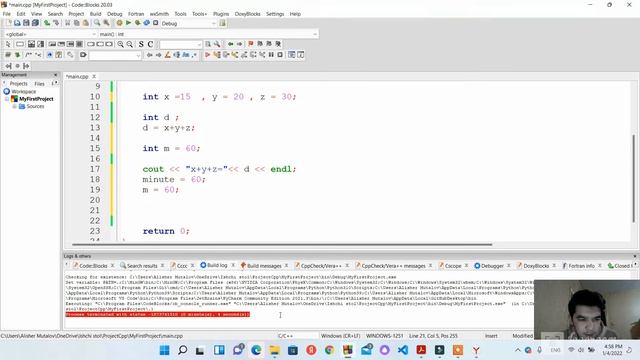Open the Windows Start menu

(x=164, y=350)
